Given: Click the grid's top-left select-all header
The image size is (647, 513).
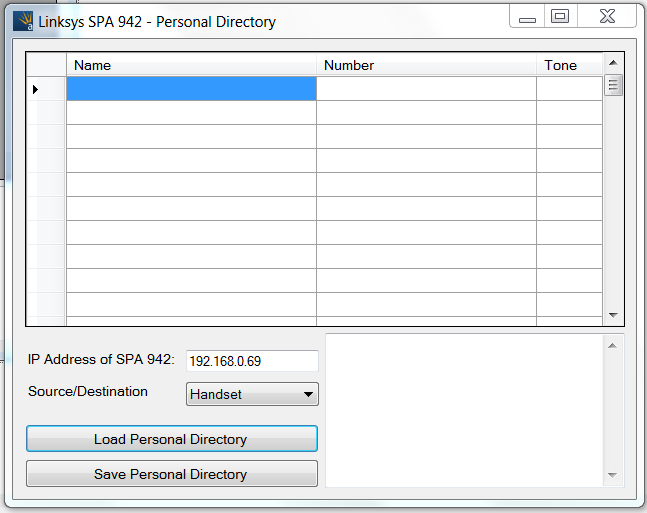Looking at the screenshot, I should coord(46,64).
